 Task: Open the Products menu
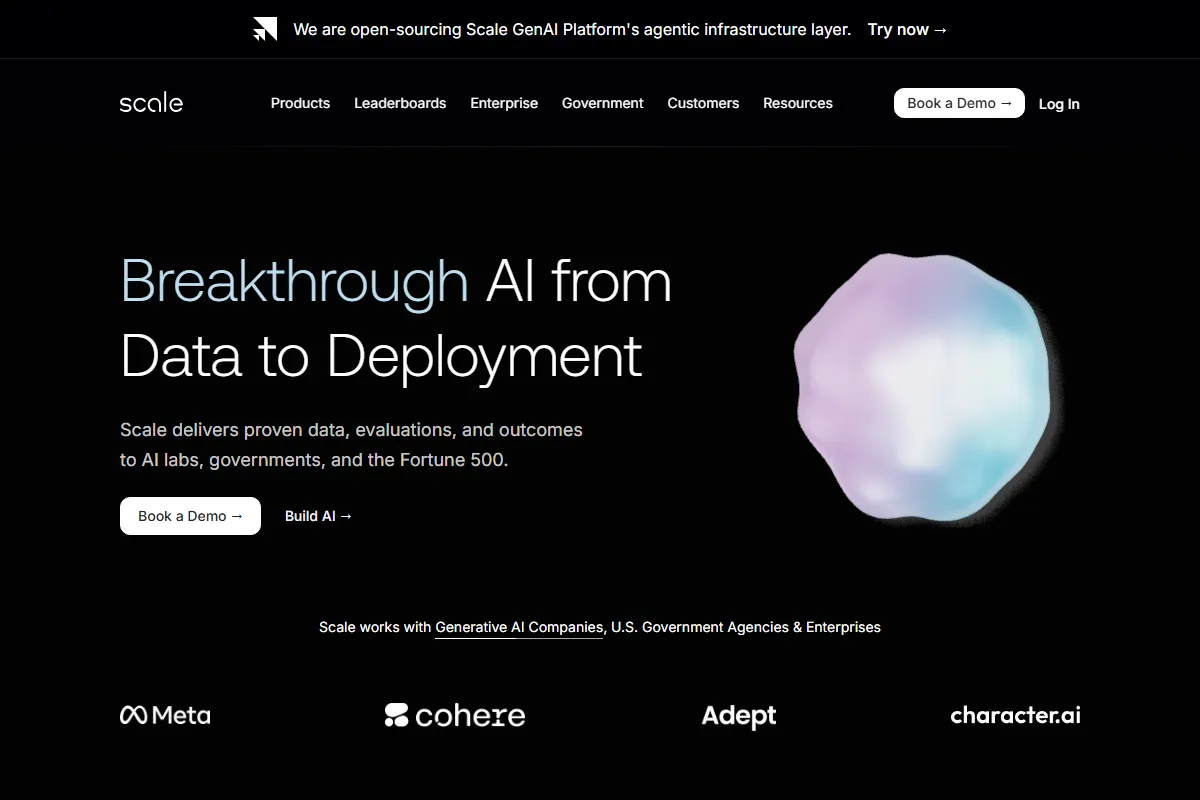click(x=300, y=103)
